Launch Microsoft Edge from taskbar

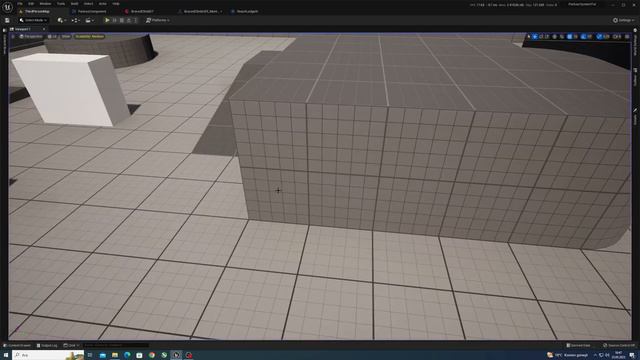pos(127,355)
